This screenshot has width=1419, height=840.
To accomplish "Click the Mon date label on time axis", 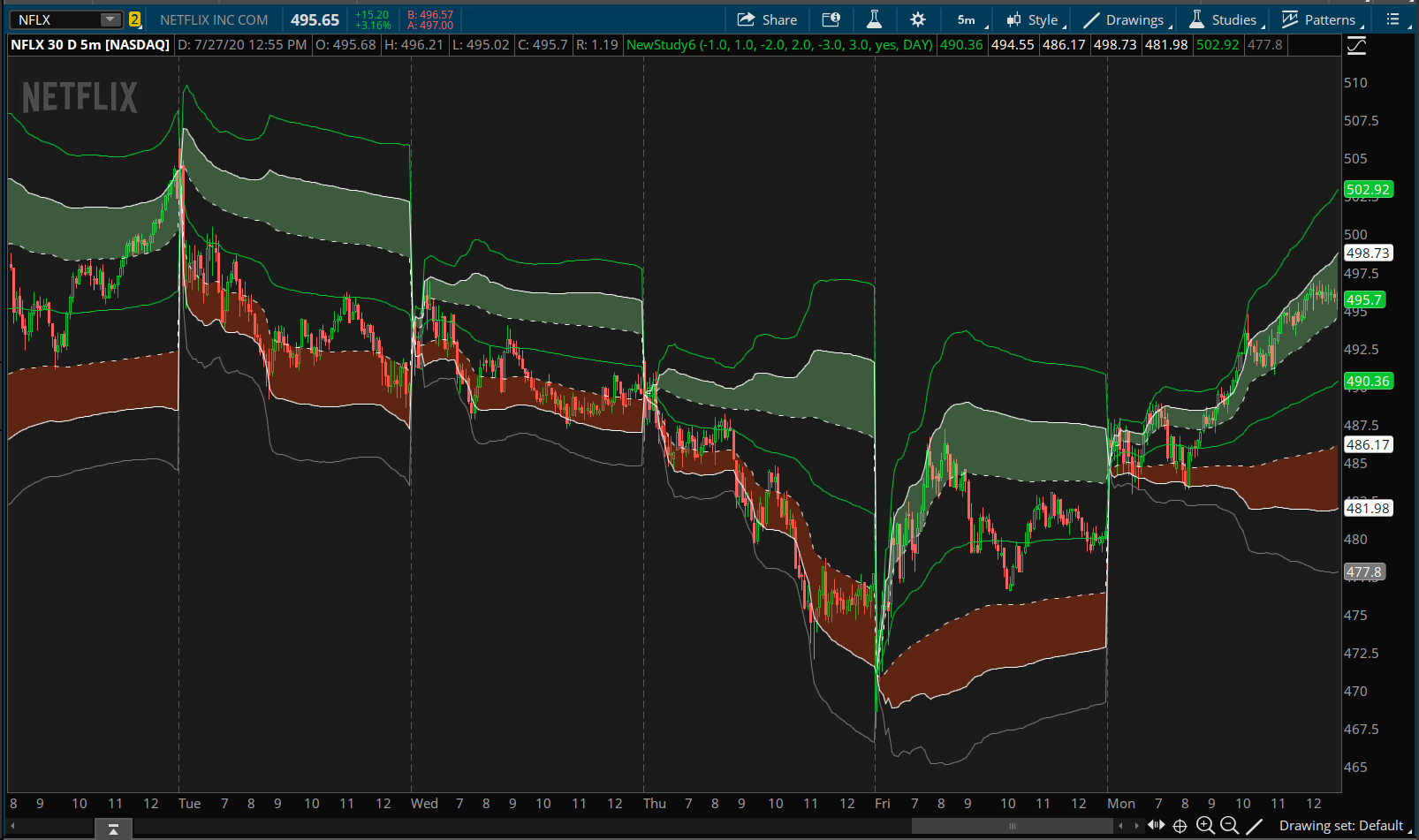I will (x=1121, y=803).
